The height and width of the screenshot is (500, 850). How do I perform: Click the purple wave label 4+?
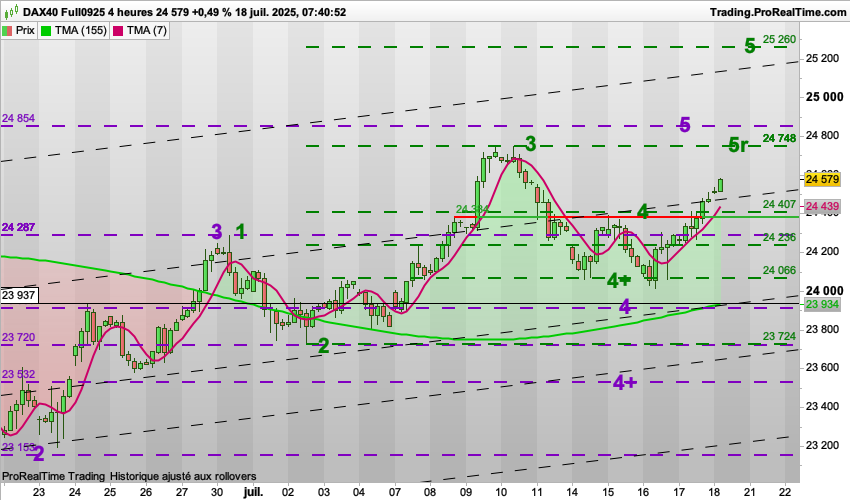[x=624, y=383]
